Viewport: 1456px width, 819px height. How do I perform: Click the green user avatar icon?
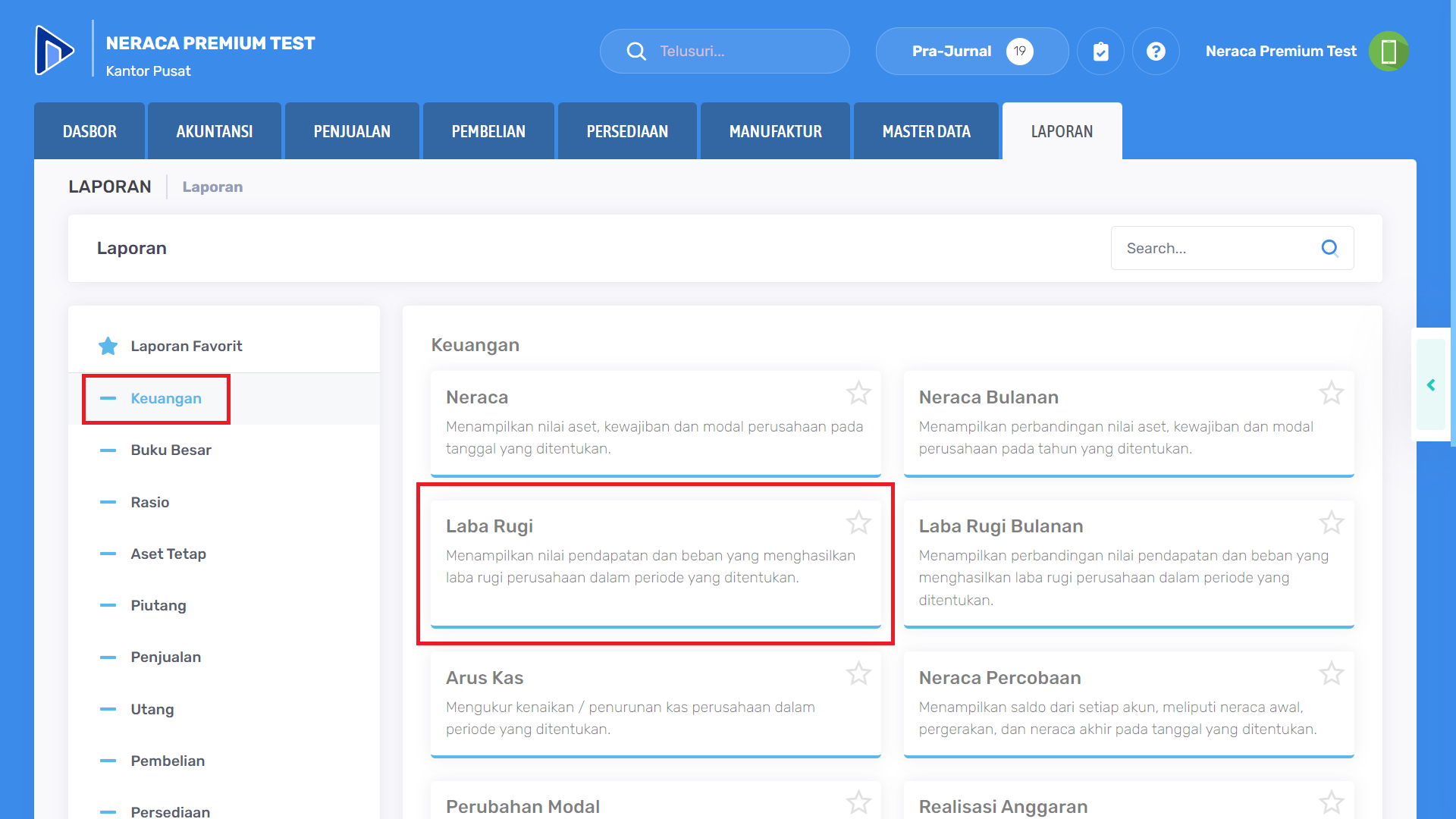(x=1388, y=52)
